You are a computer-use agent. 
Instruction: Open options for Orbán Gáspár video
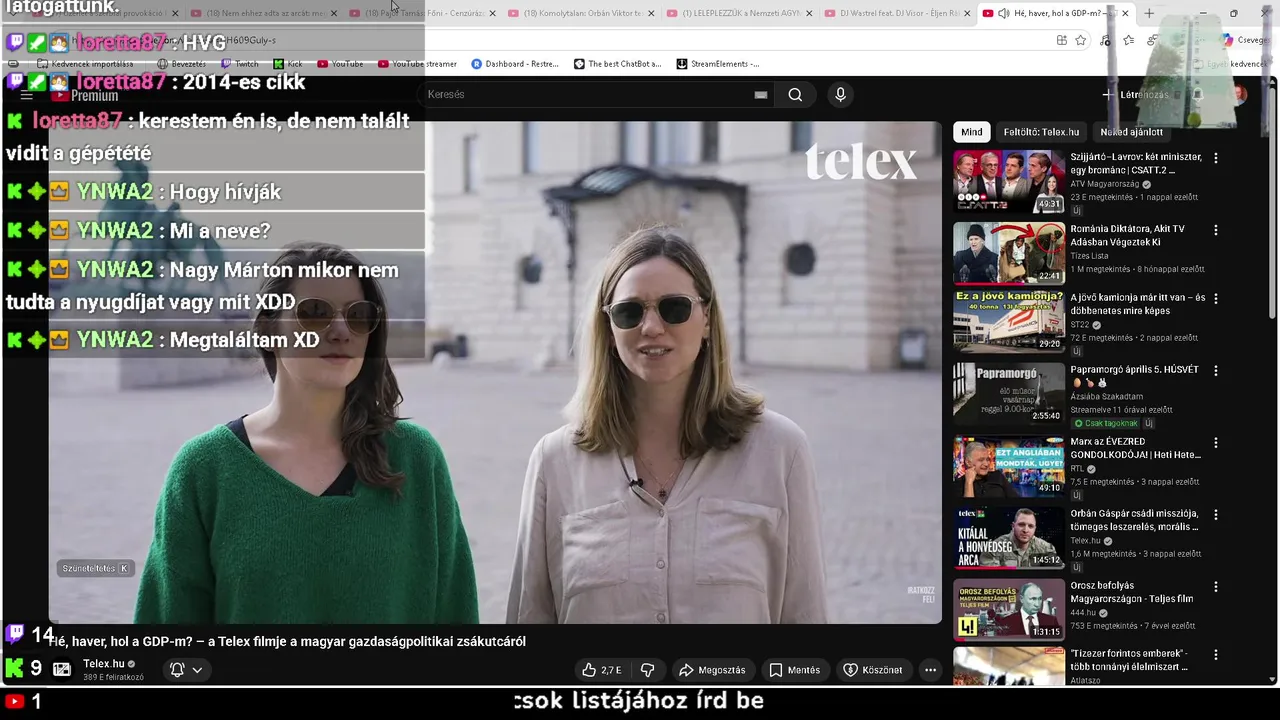pos(1216,514)
